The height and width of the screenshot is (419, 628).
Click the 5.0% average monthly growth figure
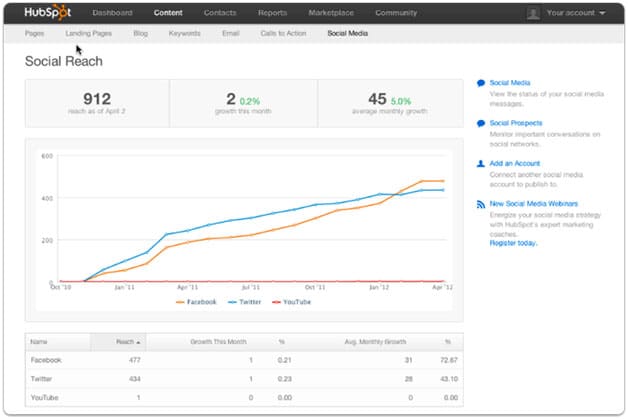click(x=401, y=101)
